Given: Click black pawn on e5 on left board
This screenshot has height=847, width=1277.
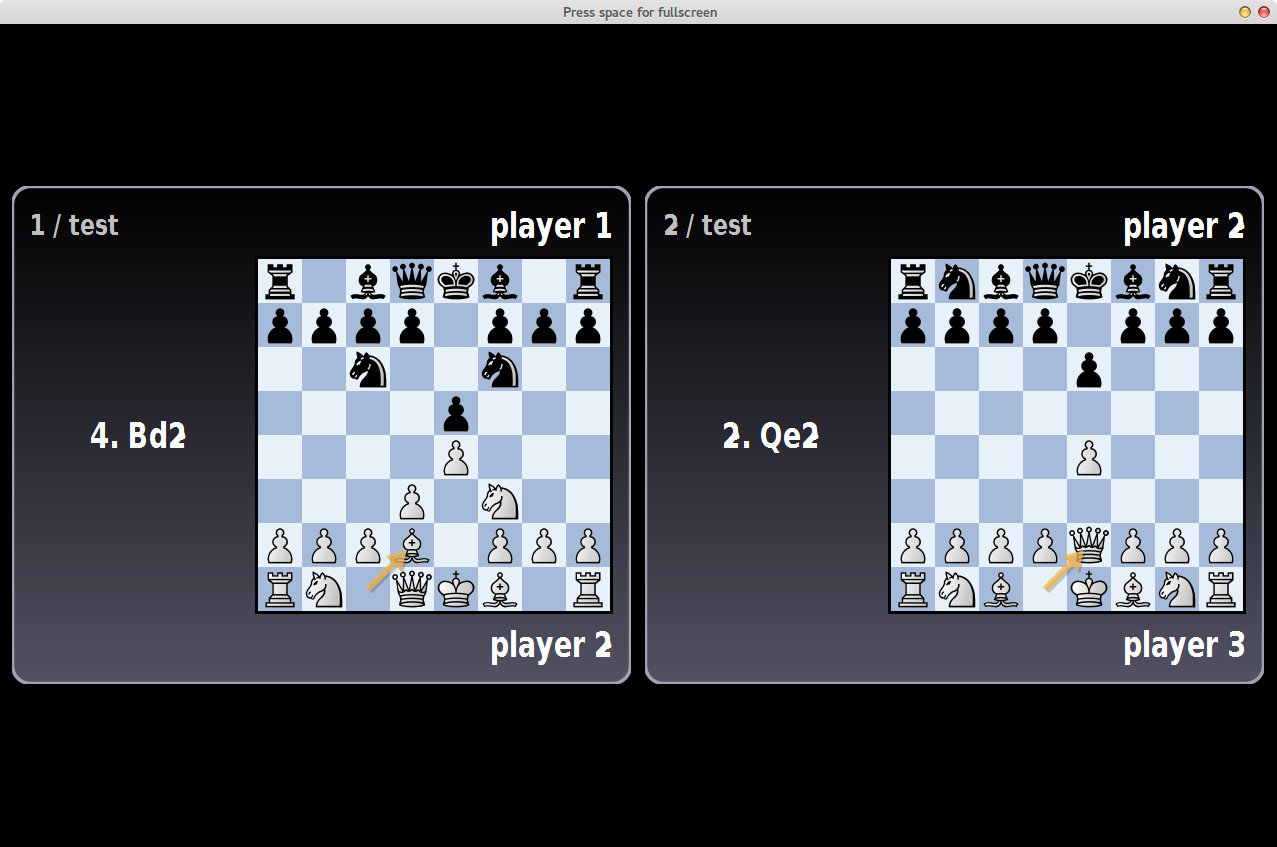Looking at the screenshot, I should point(455,413).
